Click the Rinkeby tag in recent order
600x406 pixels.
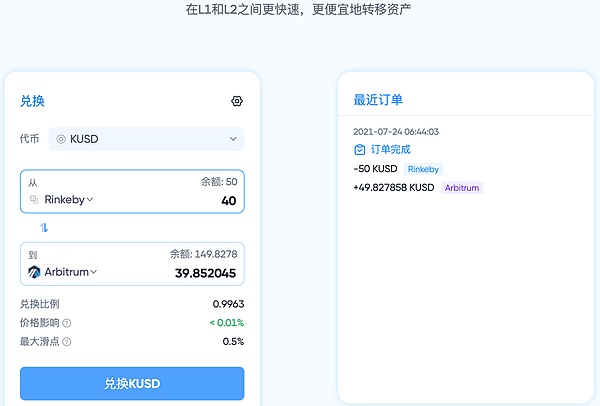(423, 169)
